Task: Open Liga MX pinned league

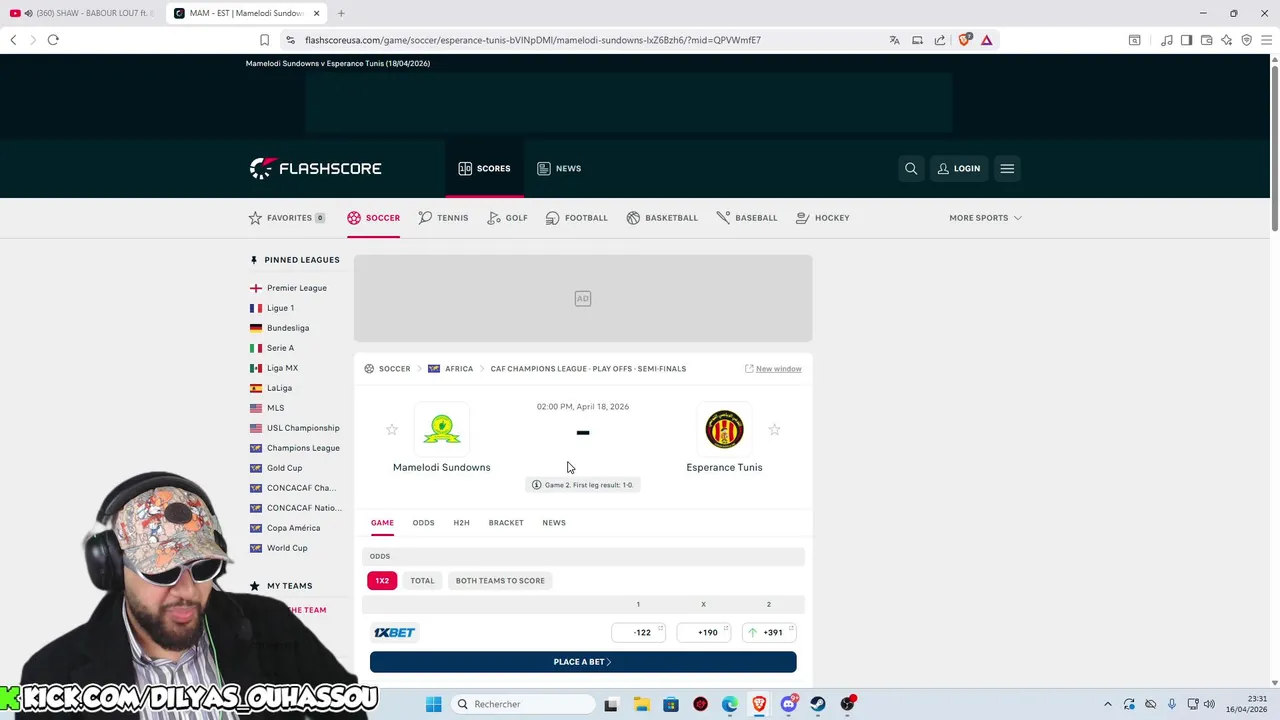Action: 282,368
